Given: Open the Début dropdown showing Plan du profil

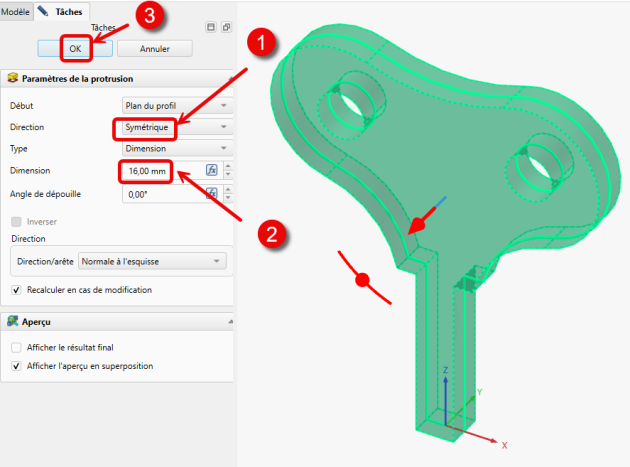Looking at the screenshot, I should tap(177, 106).
